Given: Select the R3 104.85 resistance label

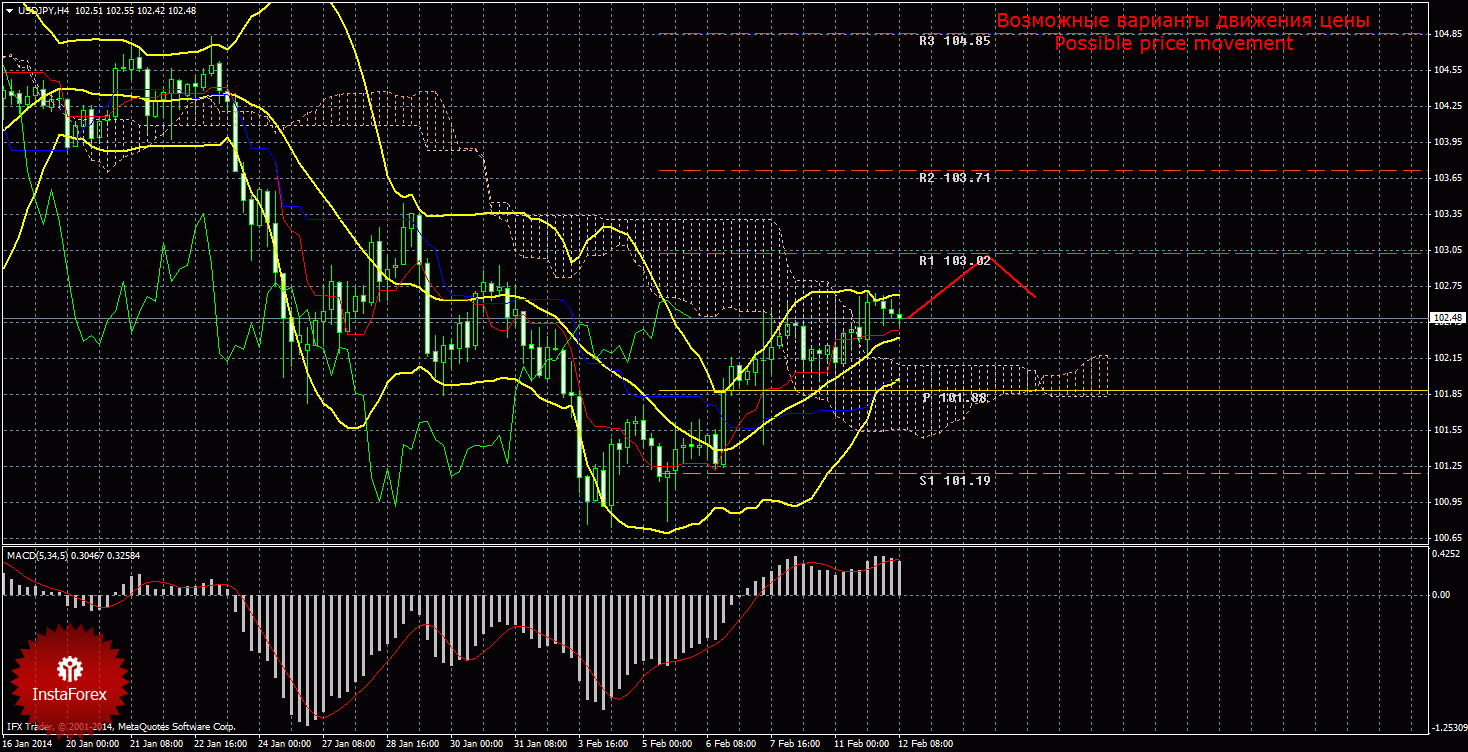Looking at the screenshot, I should [x=954, y=41].
